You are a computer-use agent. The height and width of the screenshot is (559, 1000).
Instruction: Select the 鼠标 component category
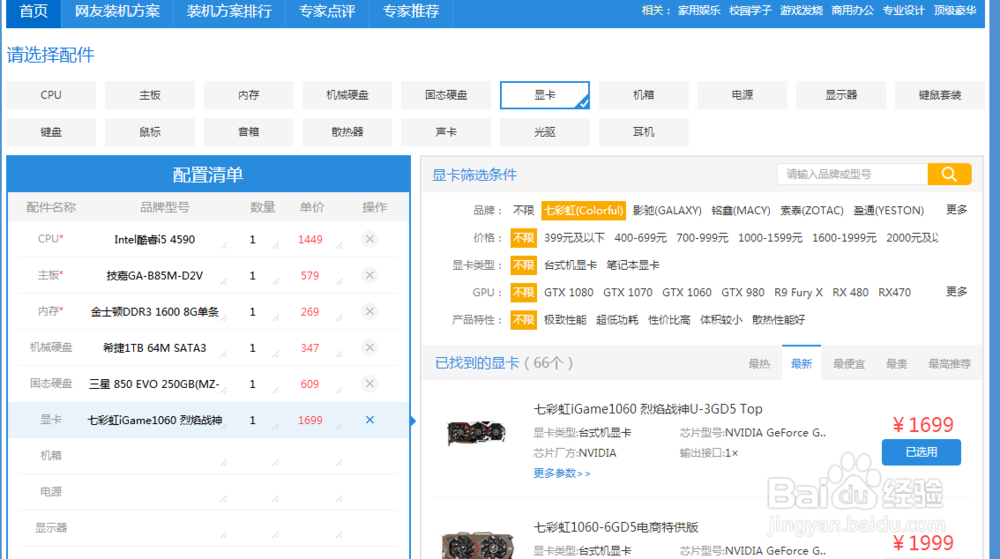(x=150, y=132)
